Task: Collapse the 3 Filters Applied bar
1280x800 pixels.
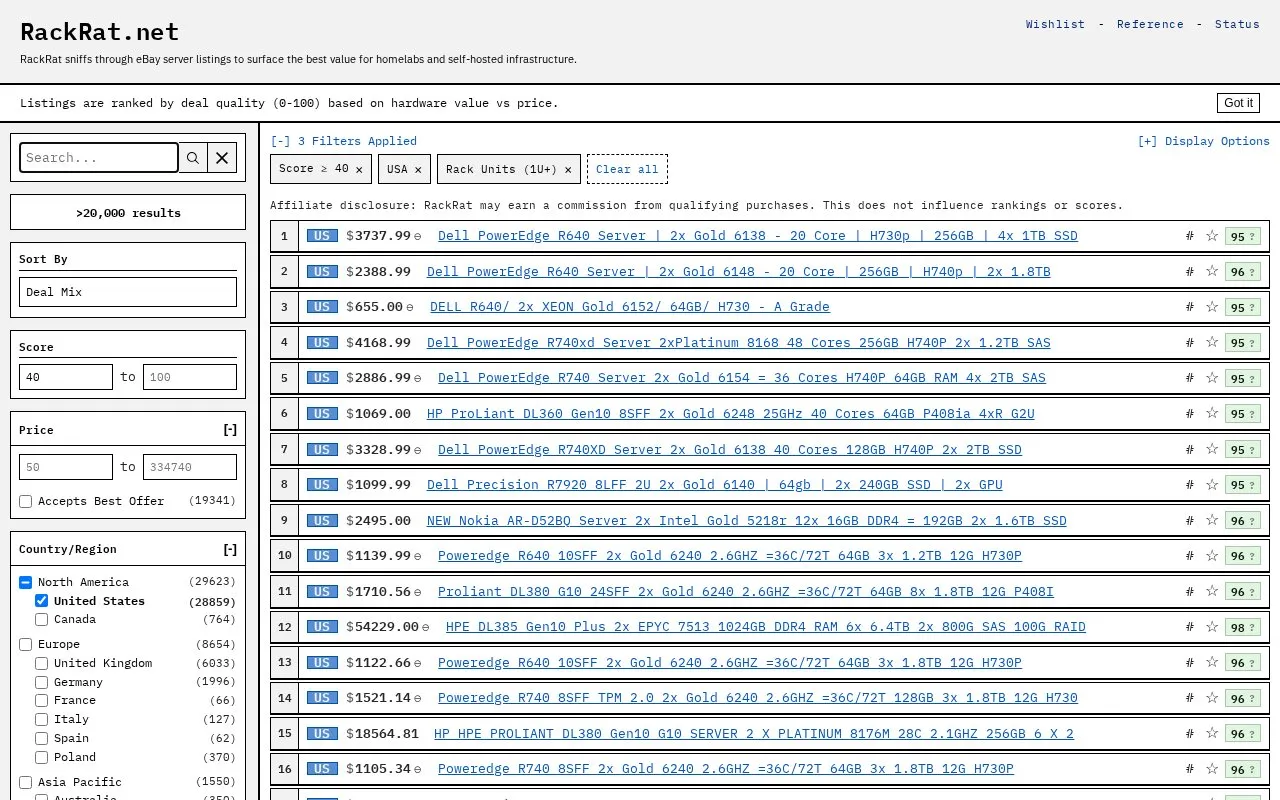Action: point(344,141)
